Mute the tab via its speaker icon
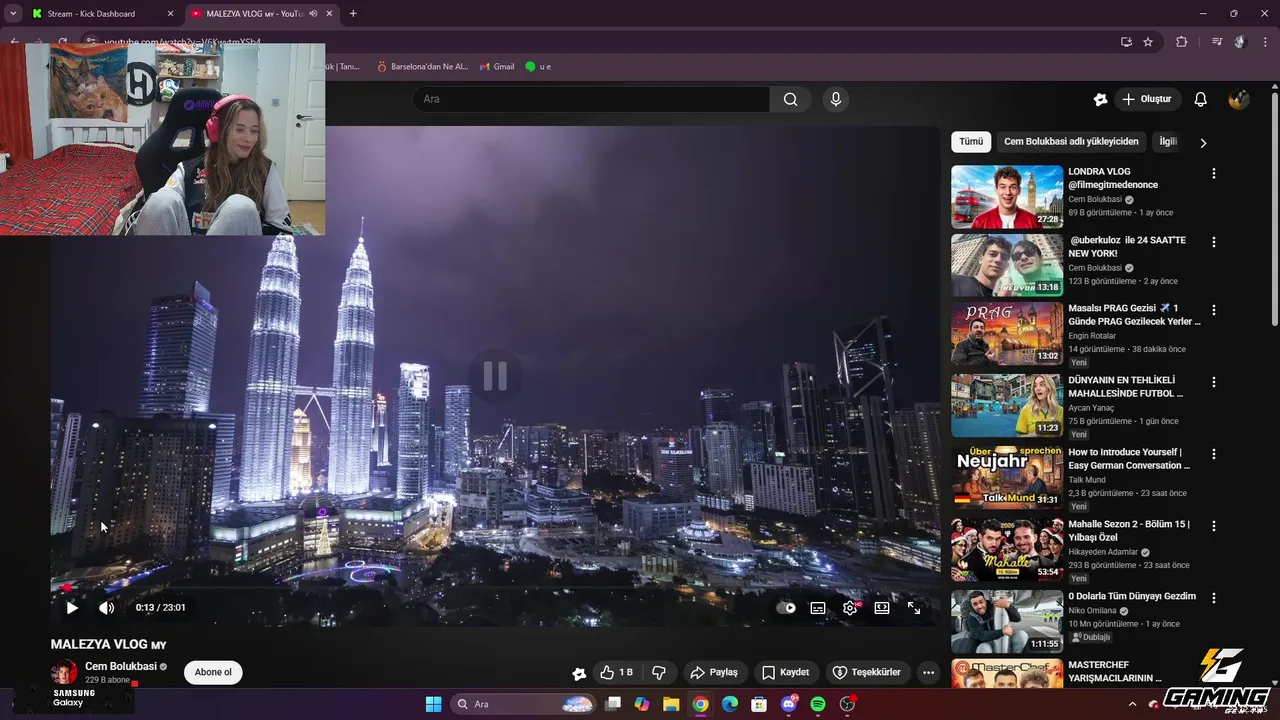 [313, 14]
